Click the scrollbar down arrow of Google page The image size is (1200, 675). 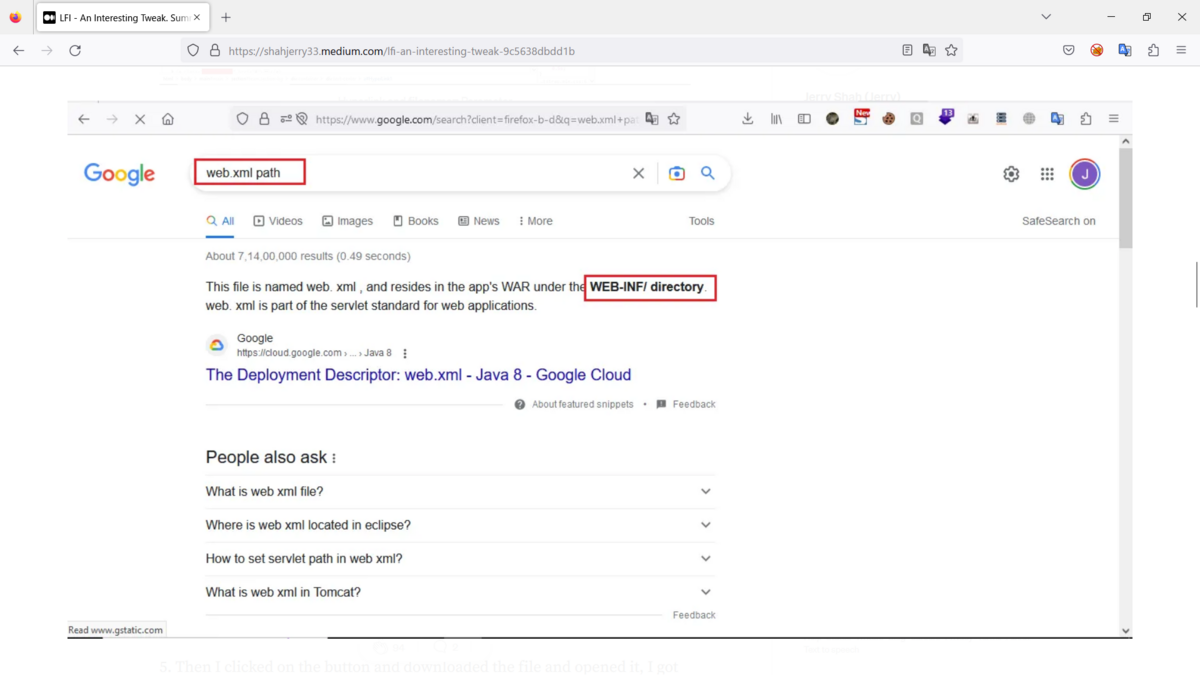1125,631
